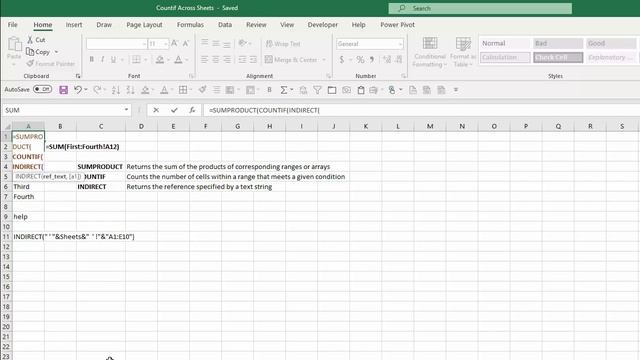This screenshot has height=360, width=640.
Task: Expand the Copy dropdown arrow
Action: 56,52
